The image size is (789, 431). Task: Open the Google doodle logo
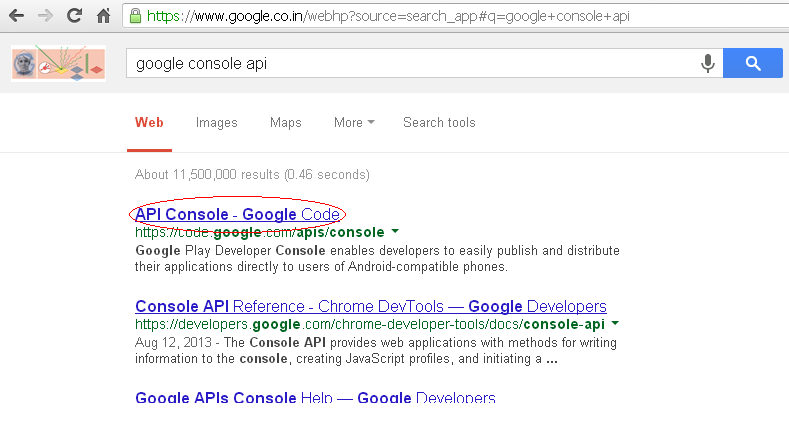click(58, 63)
